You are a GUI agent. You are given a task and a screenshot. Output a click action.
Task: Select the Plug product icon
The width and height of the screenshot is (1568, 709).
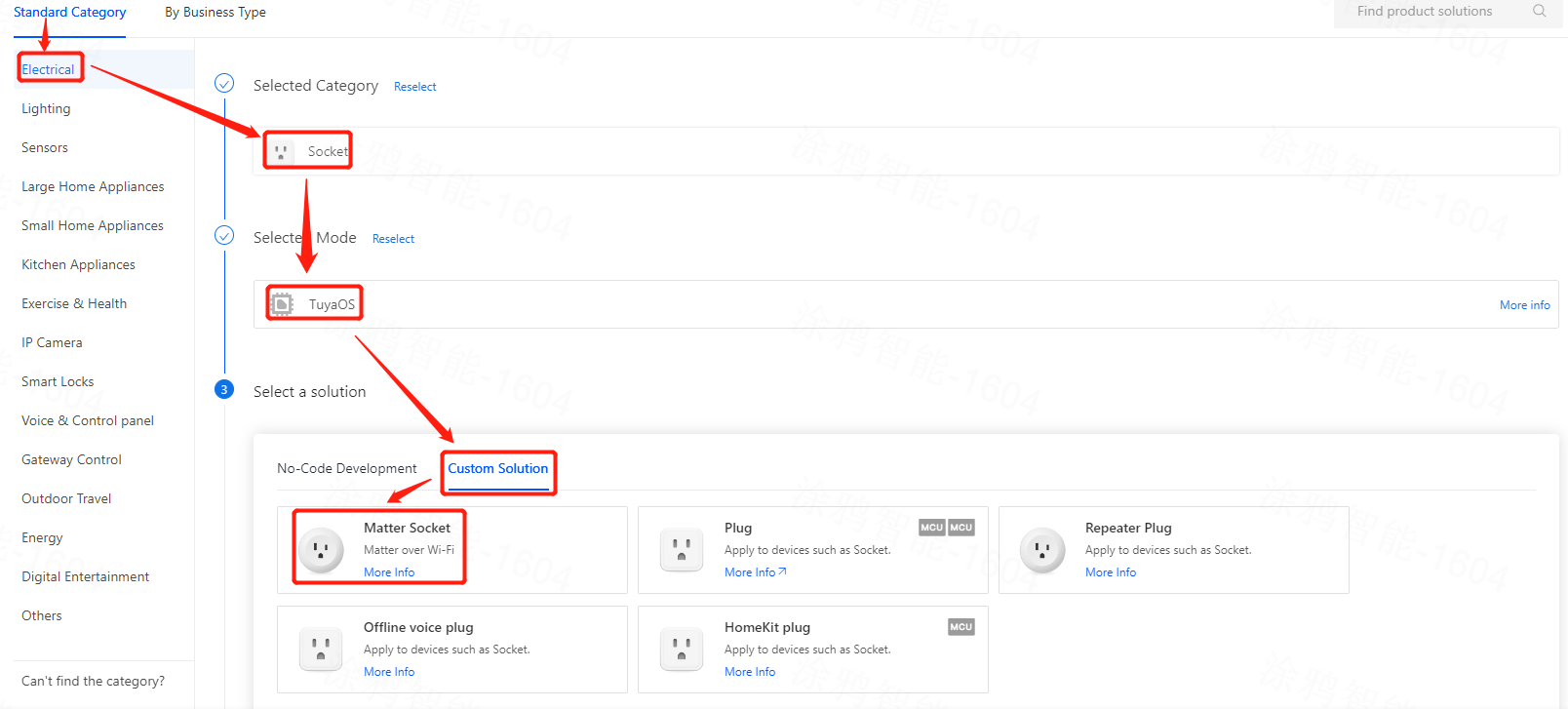point(682,550)
